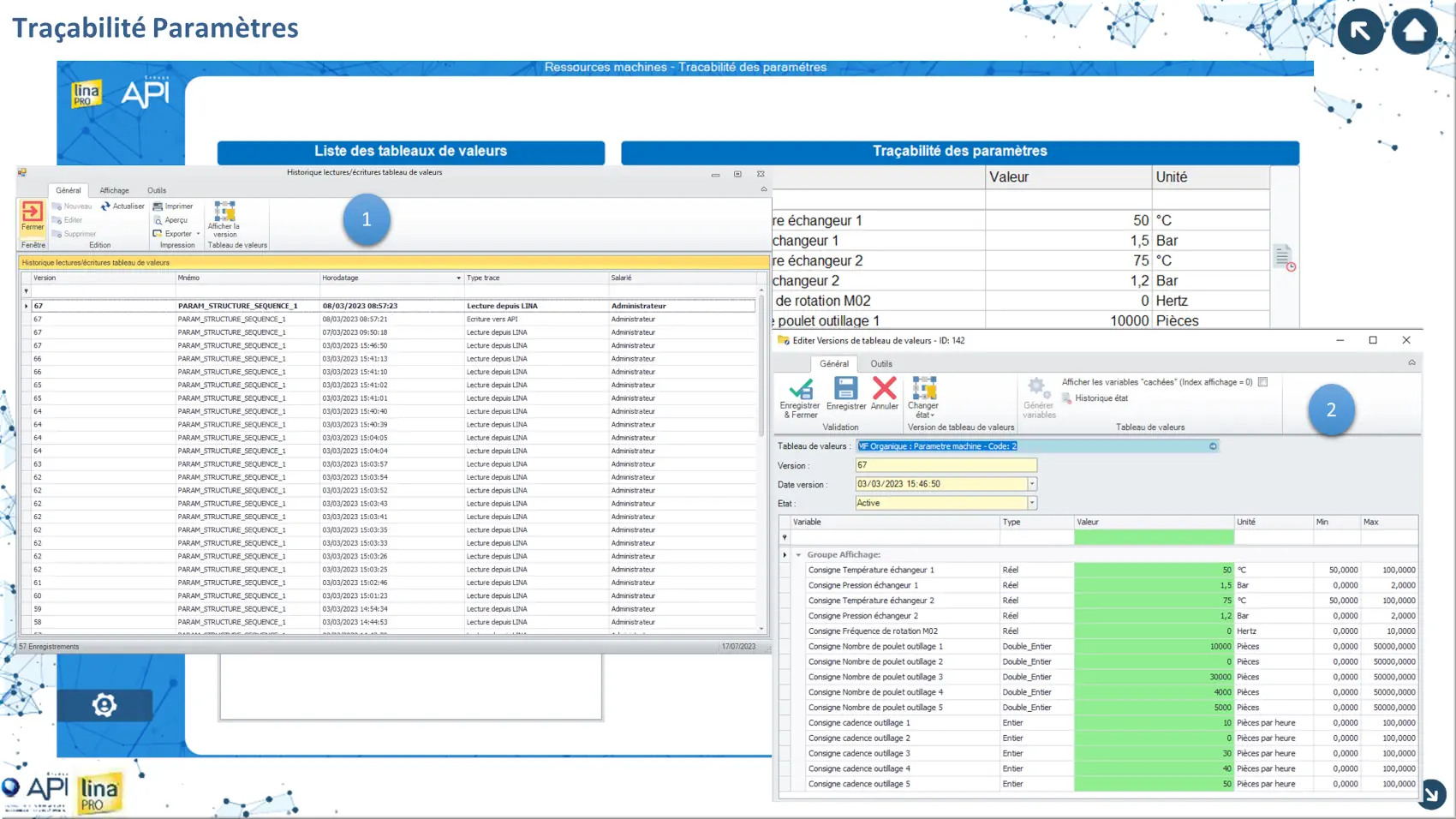Open Historique état in the ribbon
The image size is (1456, 819).
1100,398
